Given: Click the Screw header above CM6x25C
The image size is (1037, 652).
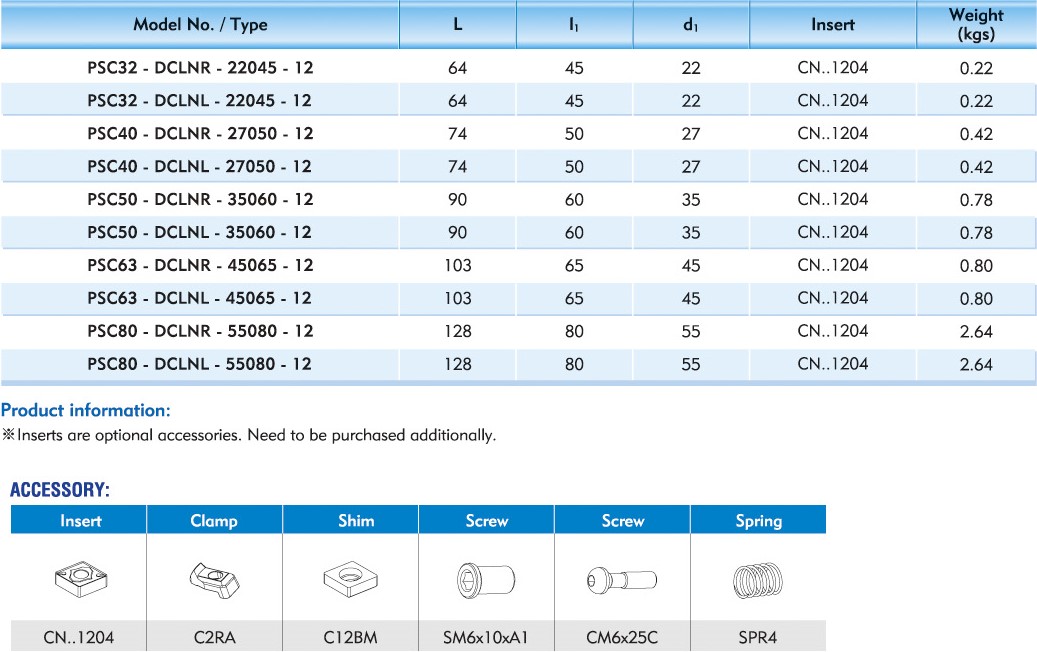Looking at the screenshot, I should pos(622,520).
